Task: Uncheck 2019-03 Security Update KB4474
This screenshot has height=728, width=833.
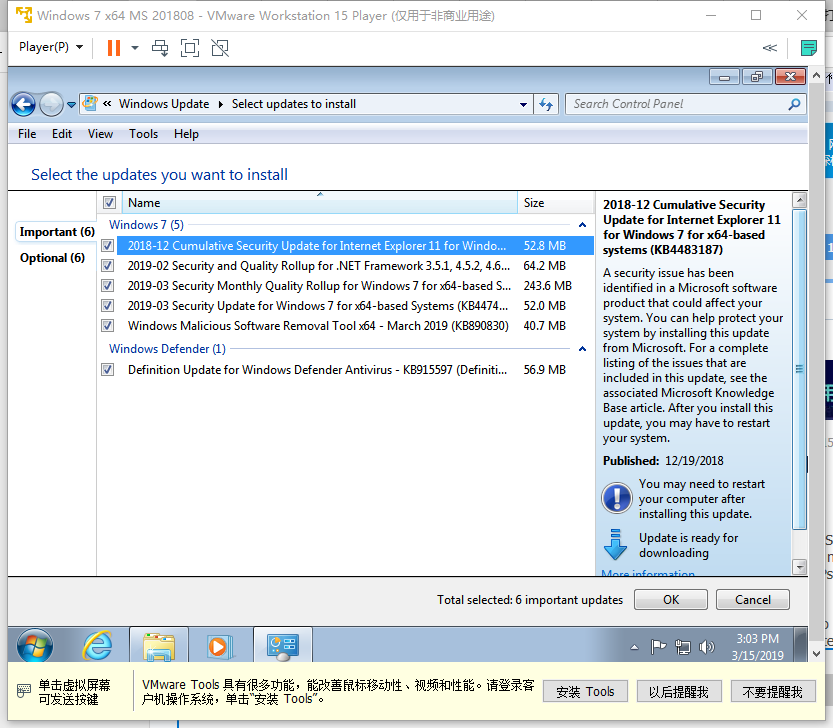Action: tap(108, 306)
